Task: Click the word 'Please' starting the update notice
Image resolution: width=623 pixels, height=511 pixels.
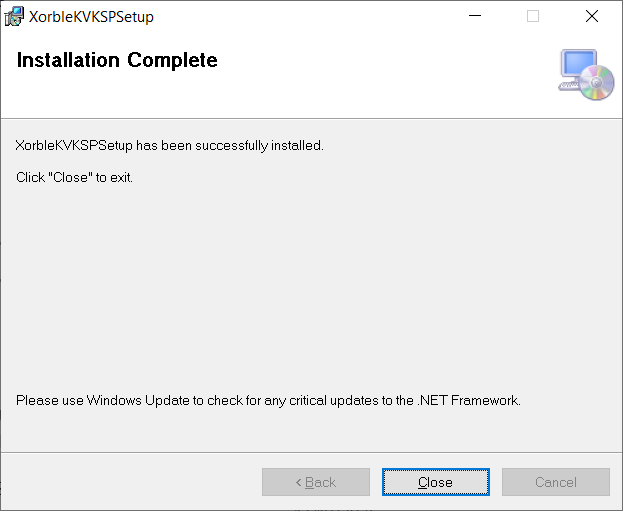Action: [x=34, y=400]
